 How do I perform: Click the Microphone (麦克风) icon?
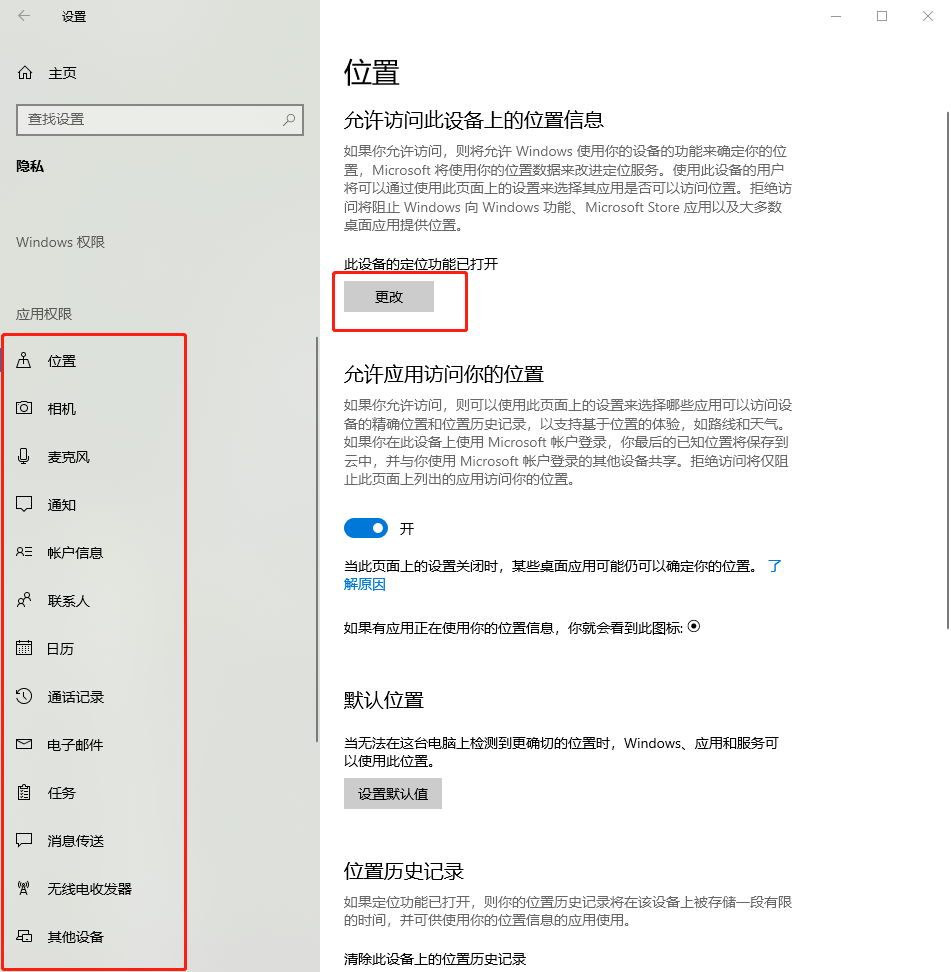(25, 457)
